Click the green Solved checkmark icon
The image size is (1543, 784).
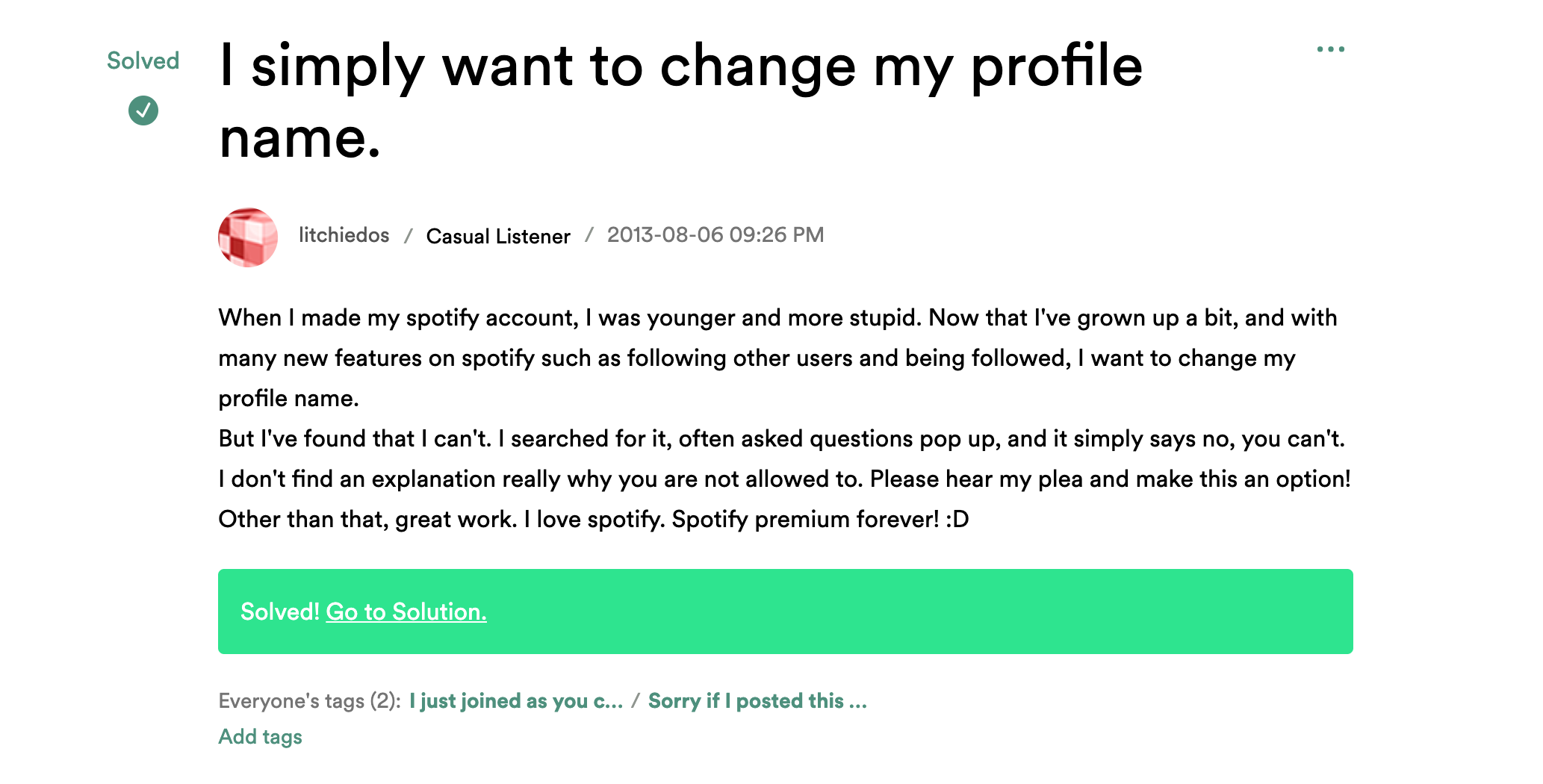143,111
